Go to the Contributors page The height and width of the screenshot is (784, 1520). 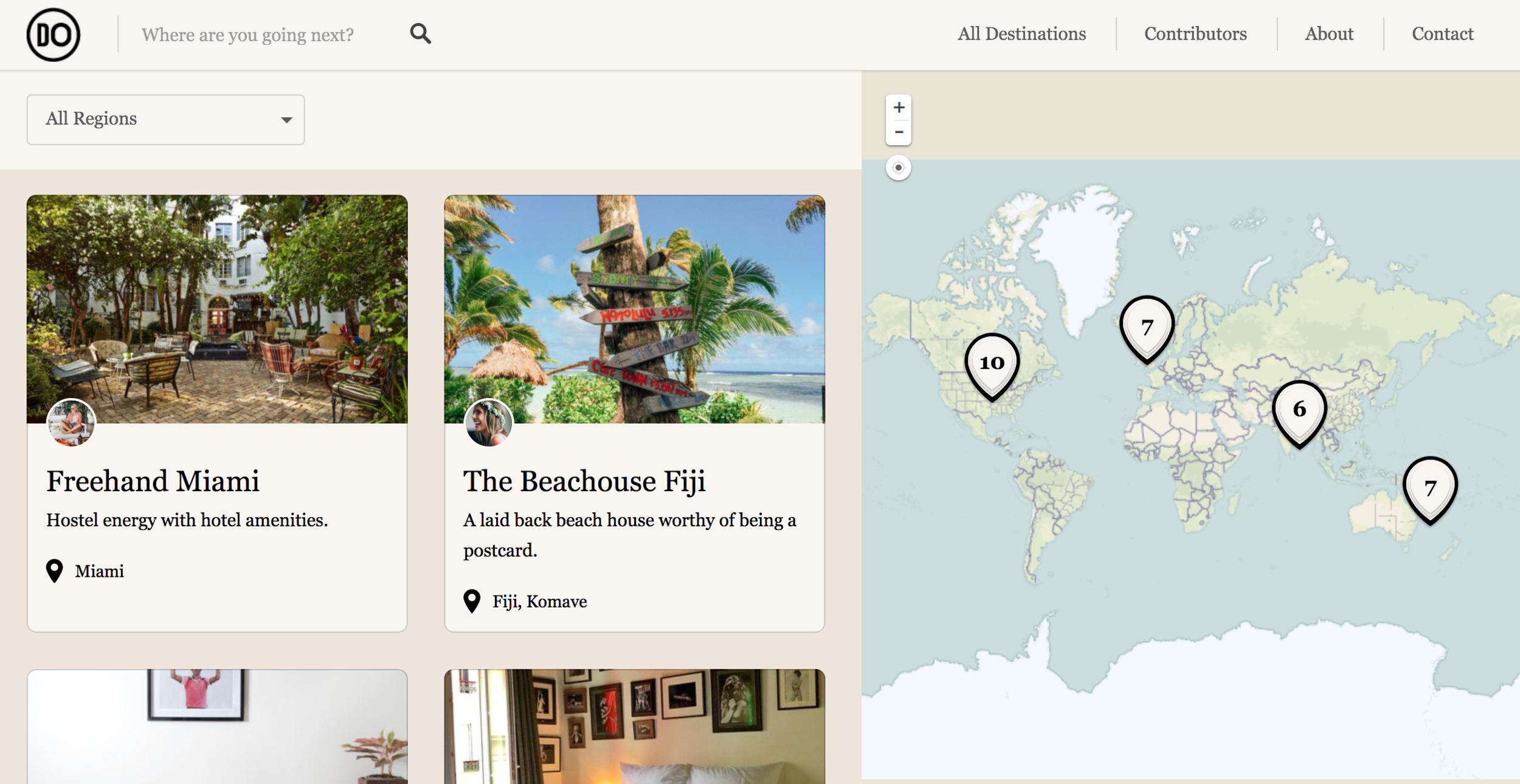click(x=1195, y=34)
